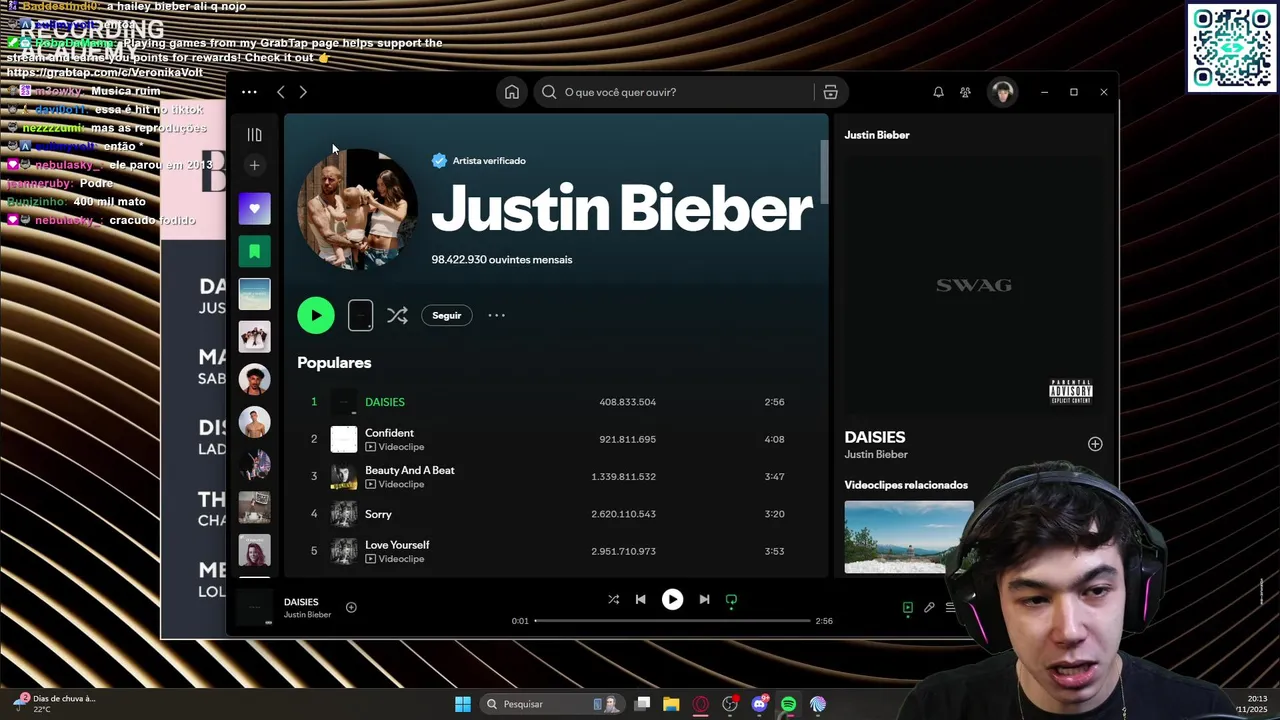
Task: Select the Beauty And A Beat track
Action: pyautogui.click(x=410, y=470)
